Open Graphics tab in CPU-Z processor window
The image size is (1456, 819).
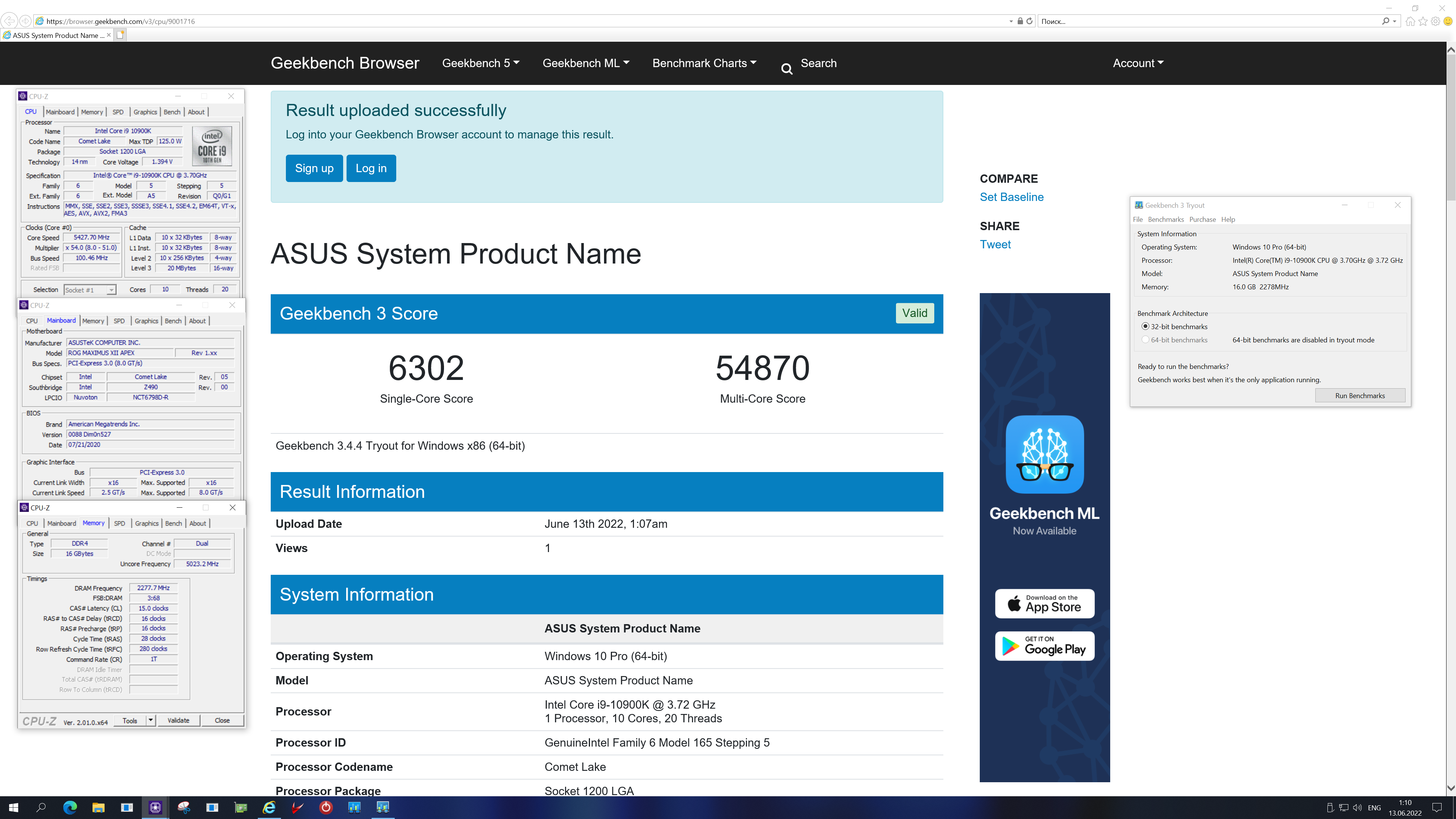(145, 112)
